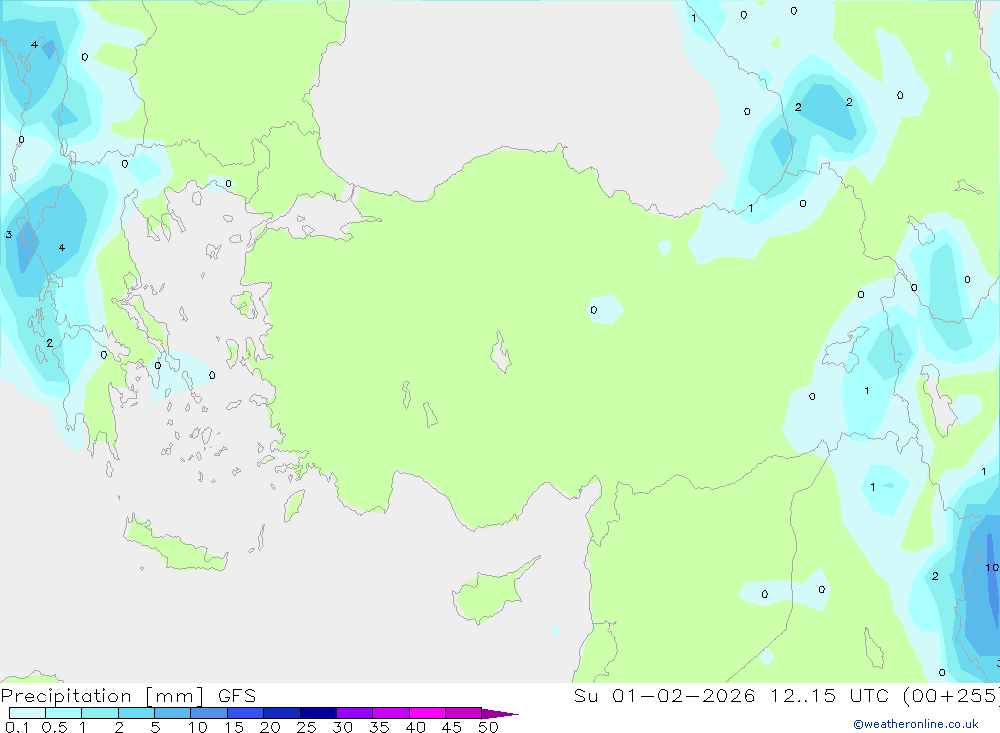
Task: Click the 10–15 mm legend color swatch
Action: coord(209,713)
